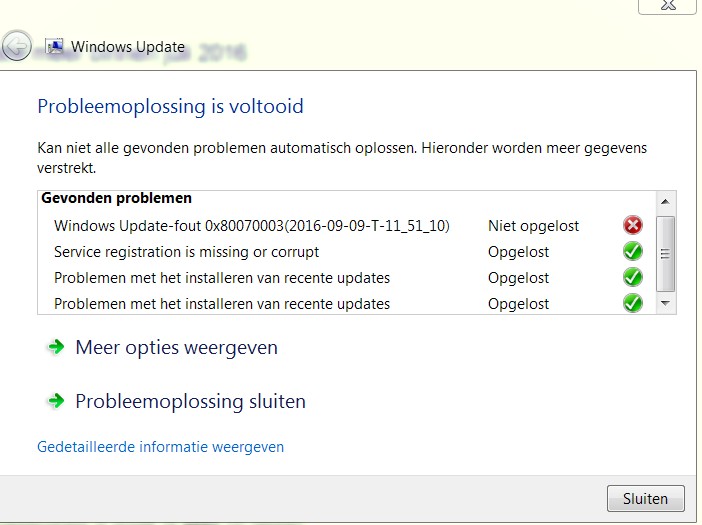Click green arrow beside Meer opties weergeven
This screenshot has height=525, width=702.
(x=56, y=347)
